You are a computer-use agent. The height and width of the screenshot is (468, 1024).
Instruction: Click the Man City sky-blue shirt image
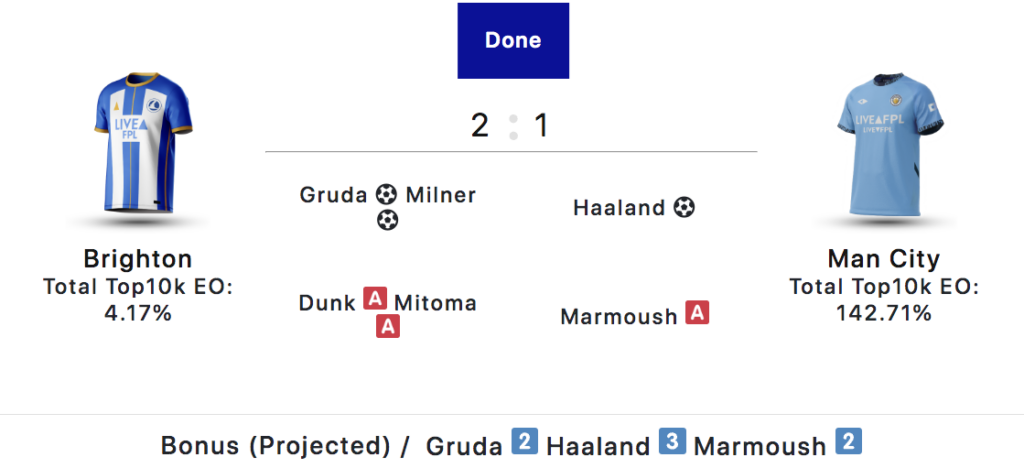883,151
